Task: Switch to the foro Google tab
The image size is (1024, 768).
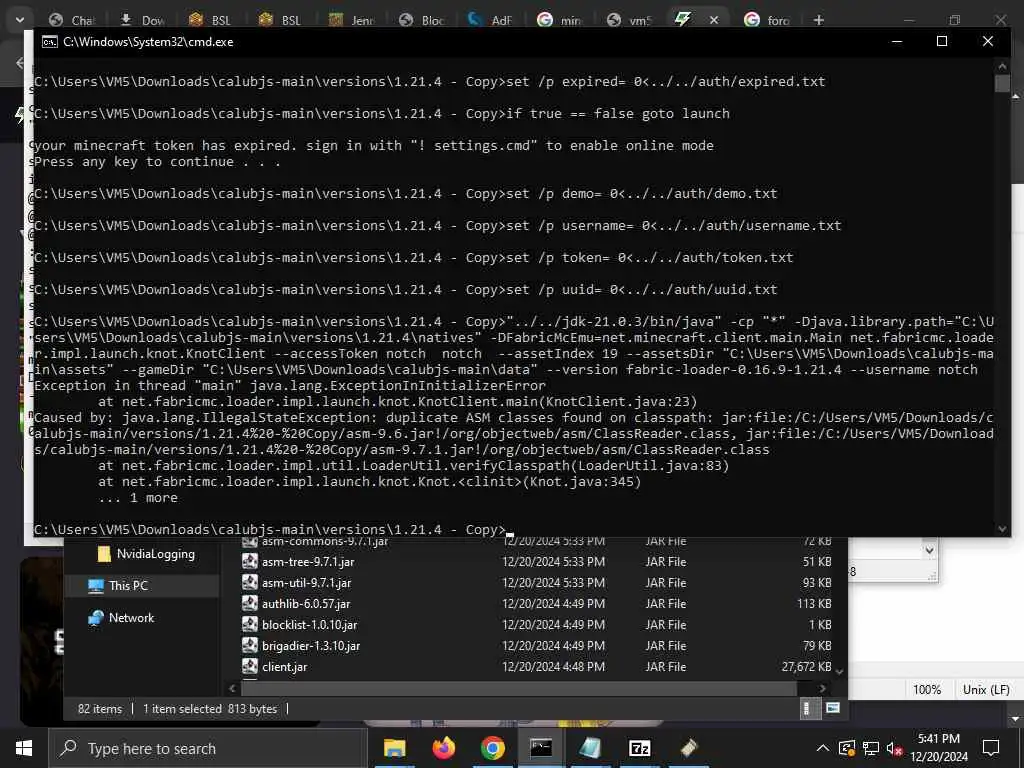Action: click(768, 20)
